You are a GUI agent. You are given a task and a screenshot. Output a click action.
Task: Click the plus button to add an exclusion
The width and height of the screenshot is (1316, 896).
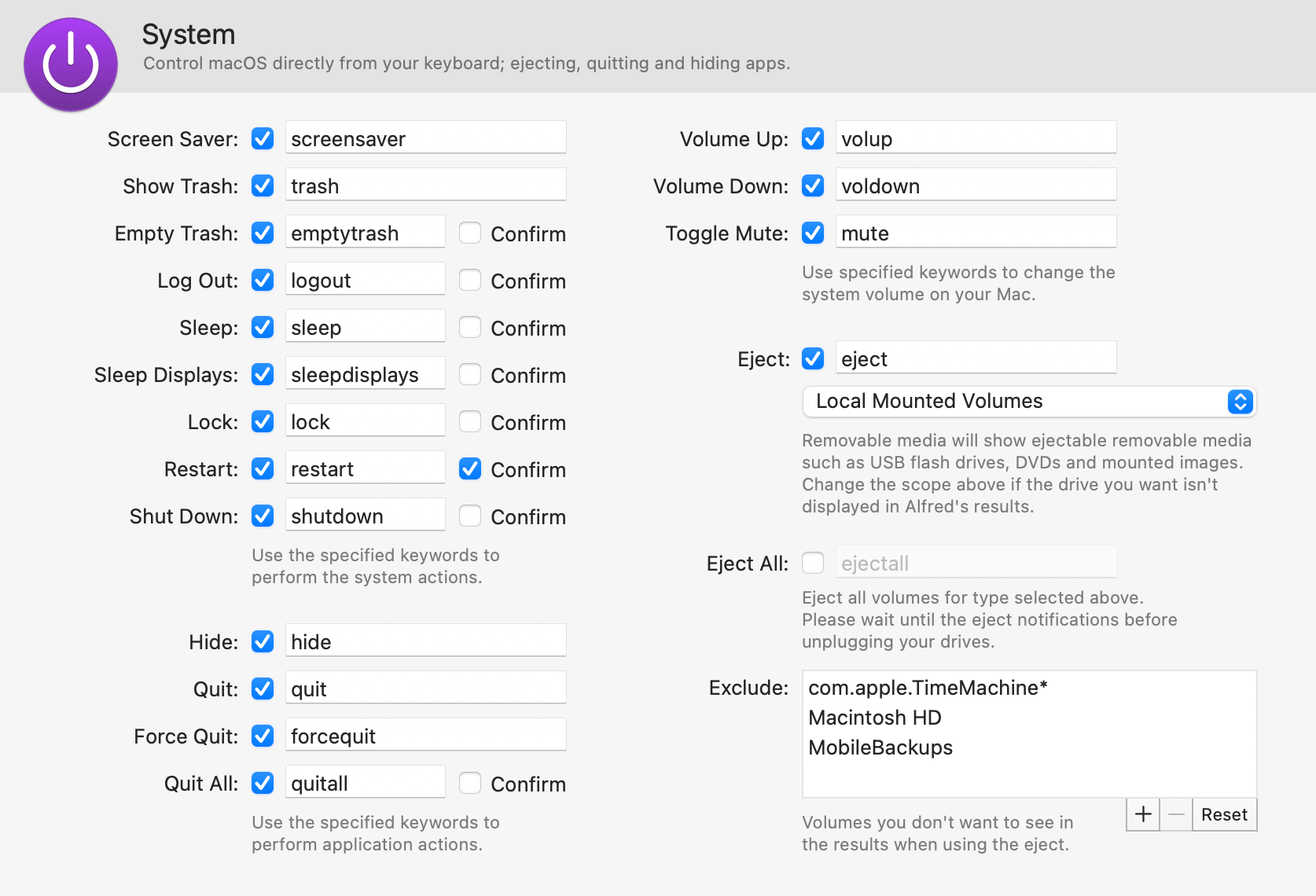1142,814
